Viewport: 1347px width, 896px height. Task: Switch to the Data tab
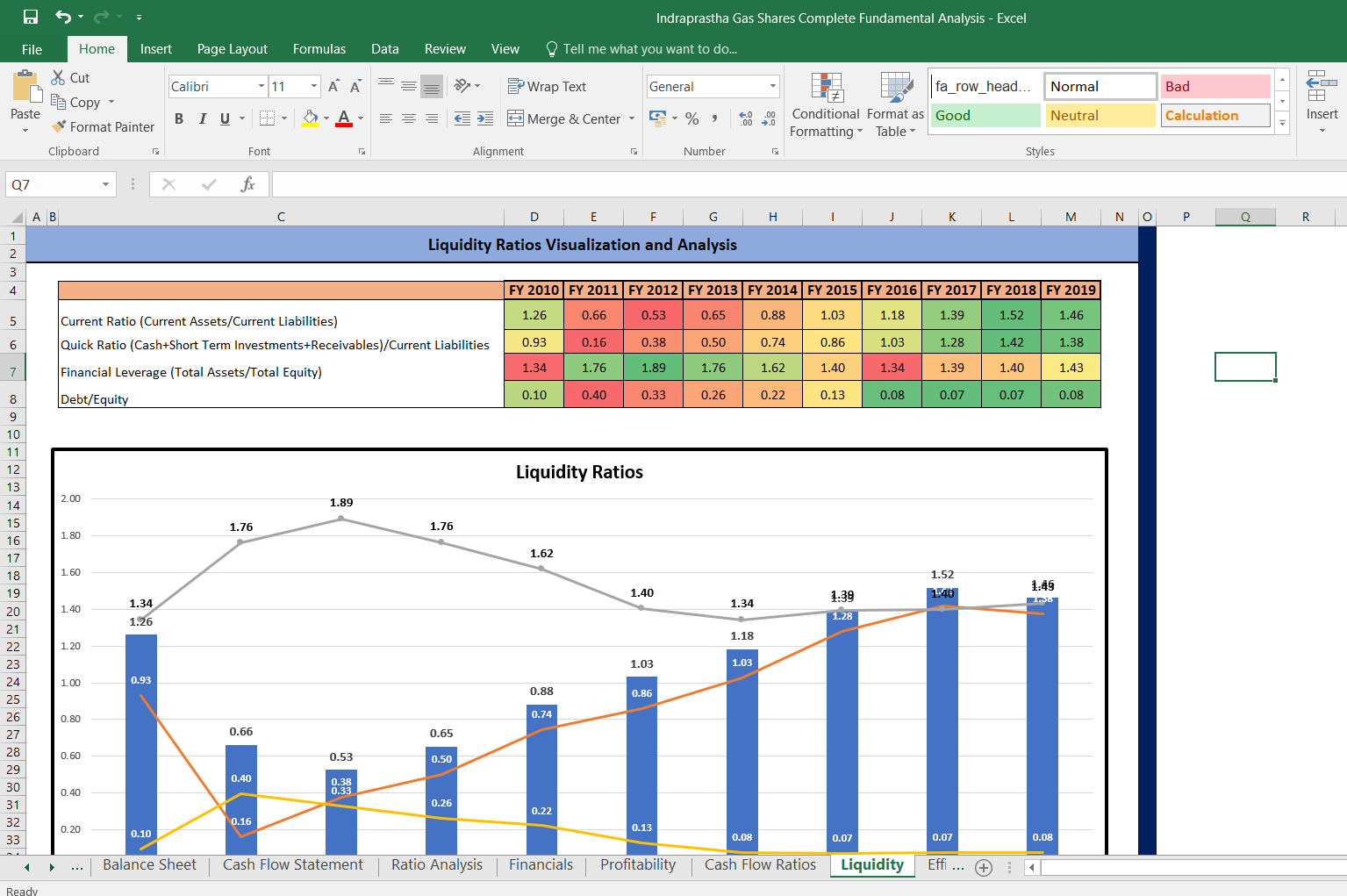pos(384,49)
